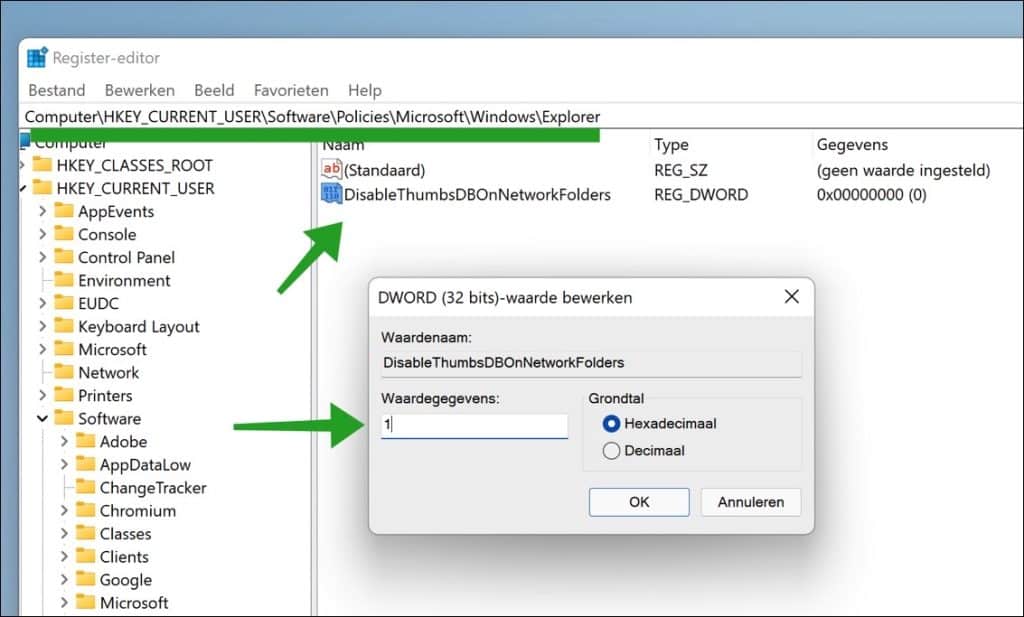Screen dimensions: 1024x617
Task: Open the Network folder in the tree
Action: coord(110,372)
